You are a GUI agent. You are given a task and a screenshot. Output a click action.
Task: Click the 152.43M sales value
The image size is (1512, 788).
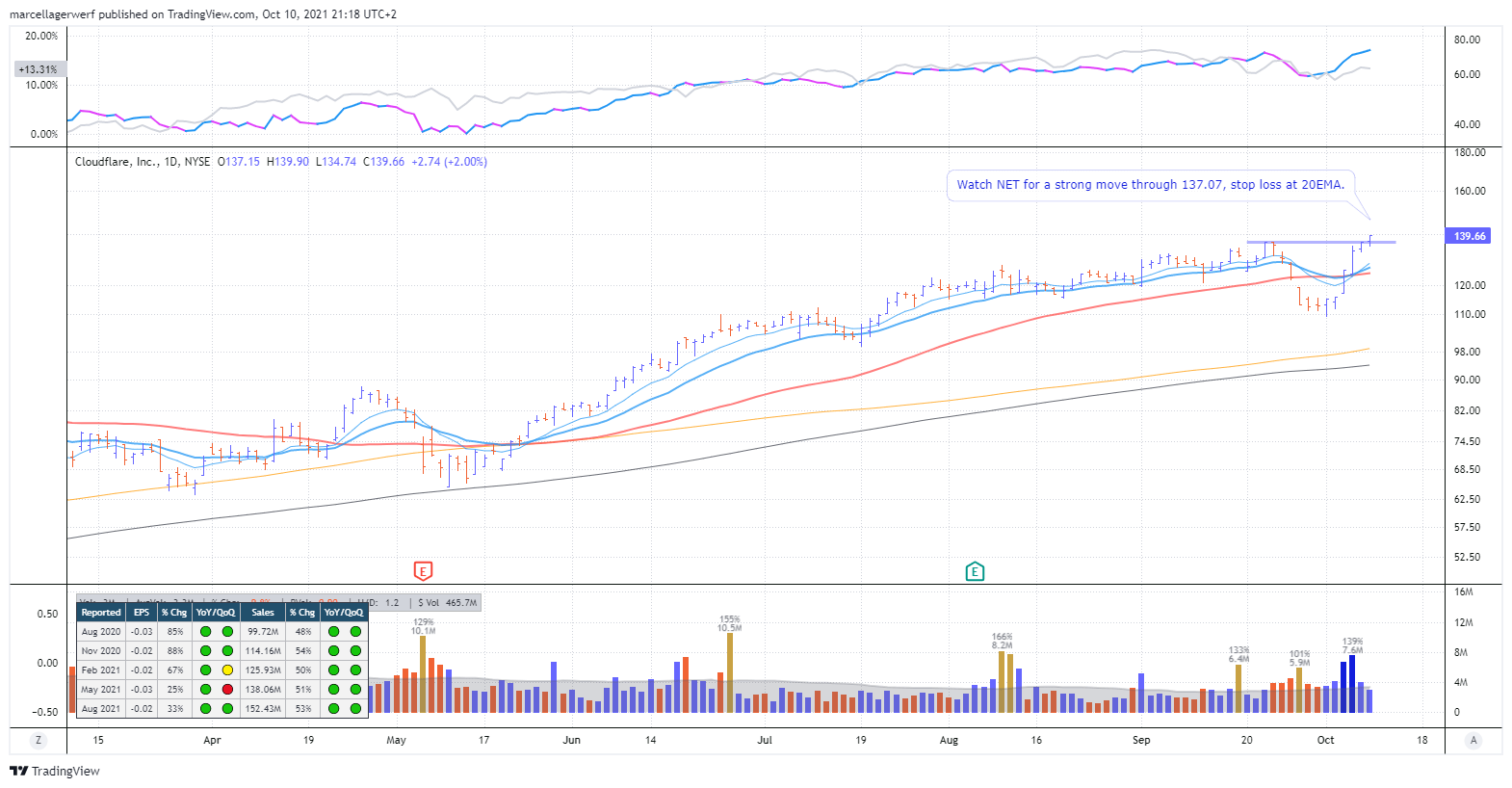coord(263,709)
